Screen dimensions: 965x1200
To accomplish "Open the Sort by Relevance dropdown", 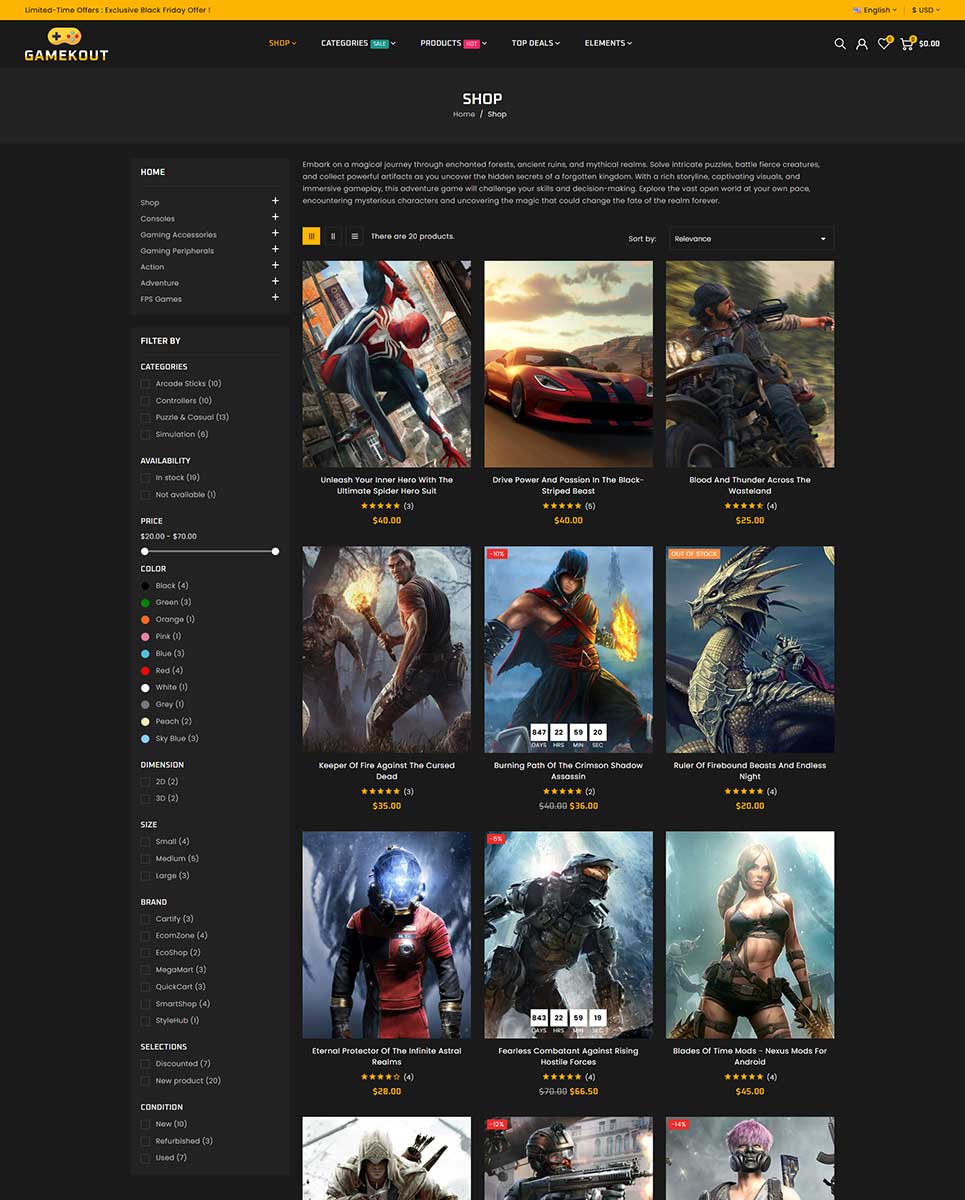I will (x=751, y=239).
